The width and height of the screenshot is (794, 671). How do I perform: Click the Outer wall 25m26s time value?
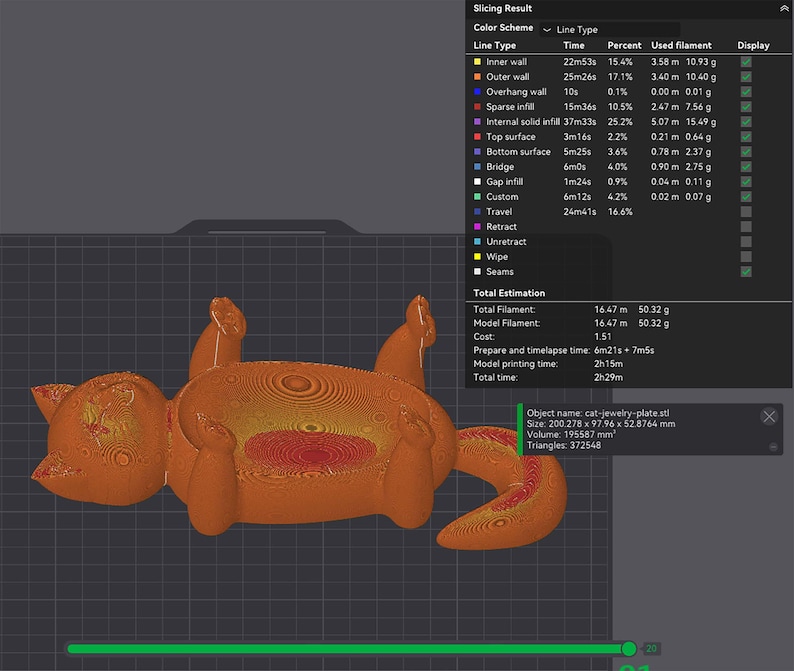click(x=580, y=77)
